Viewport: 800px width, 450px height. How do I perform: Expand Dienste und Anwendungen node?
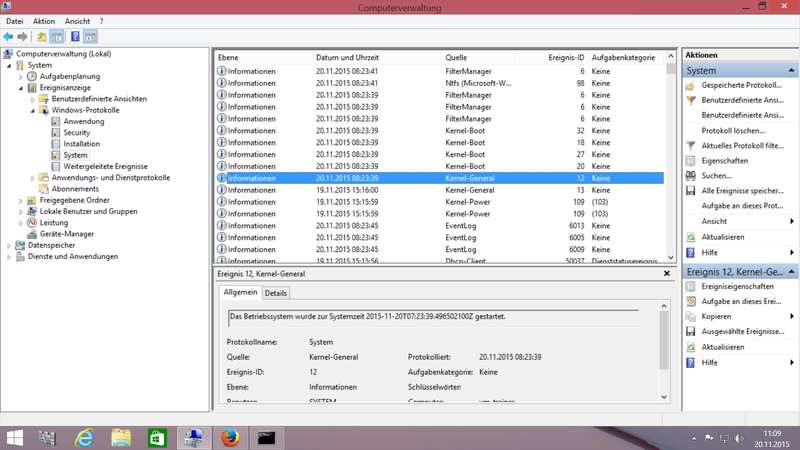pos(9,257)
